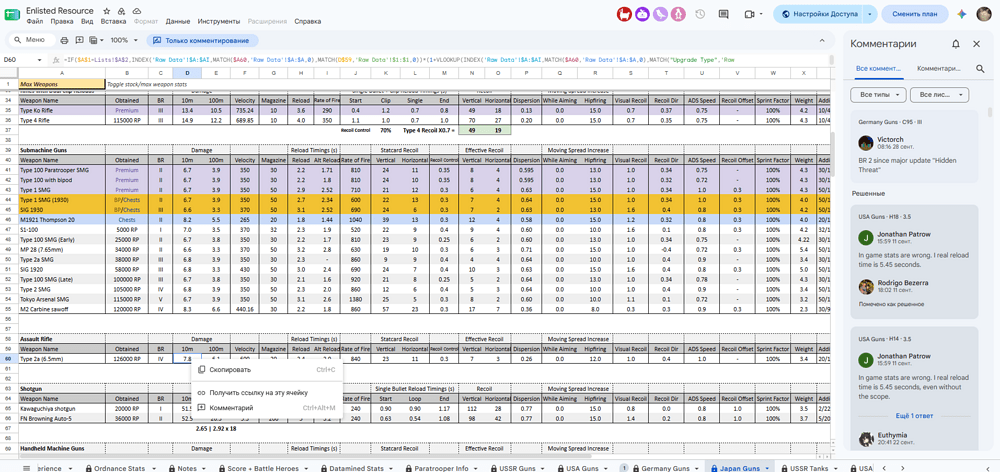Click the fx formula icon
This screenshot has height=472, width=1000.
coord(56,59)
